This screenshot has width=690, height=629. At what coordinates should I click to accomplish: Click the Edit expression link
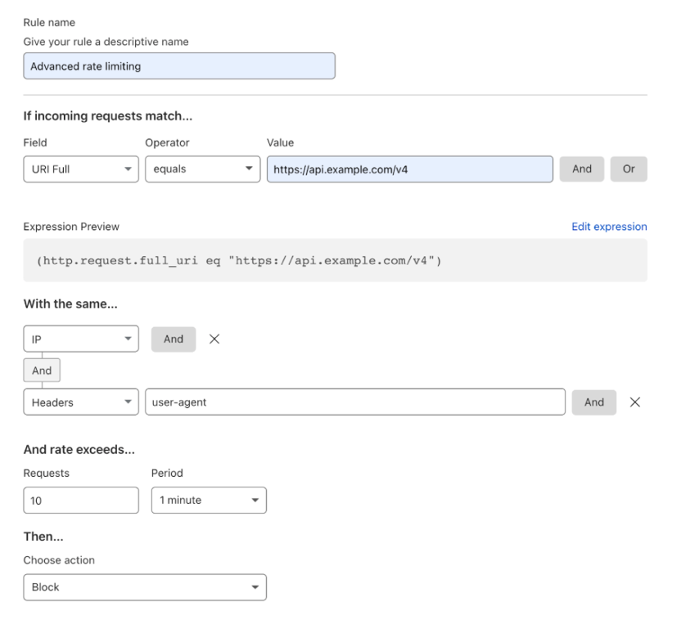(x=609, y=226)
